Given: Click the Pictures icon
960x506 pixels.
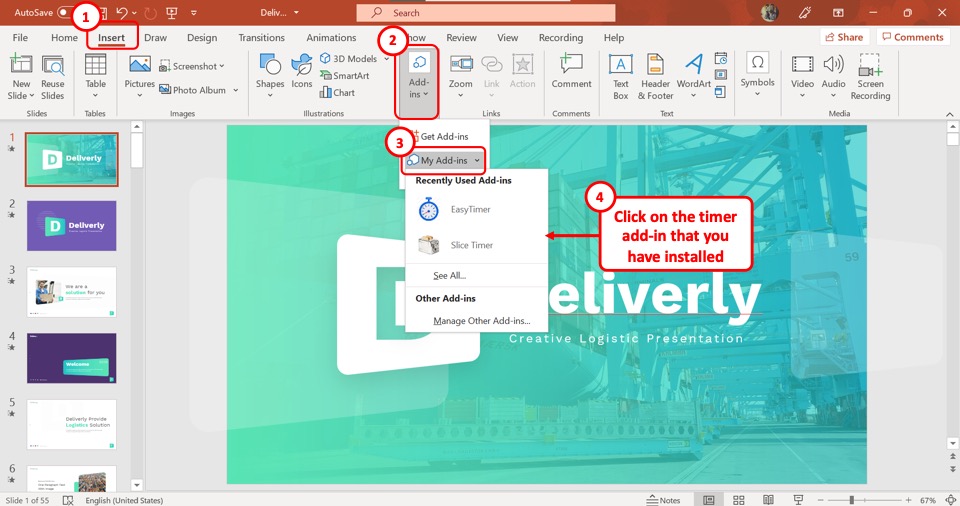Looking at the screenshot, I should tap(140, 64).
